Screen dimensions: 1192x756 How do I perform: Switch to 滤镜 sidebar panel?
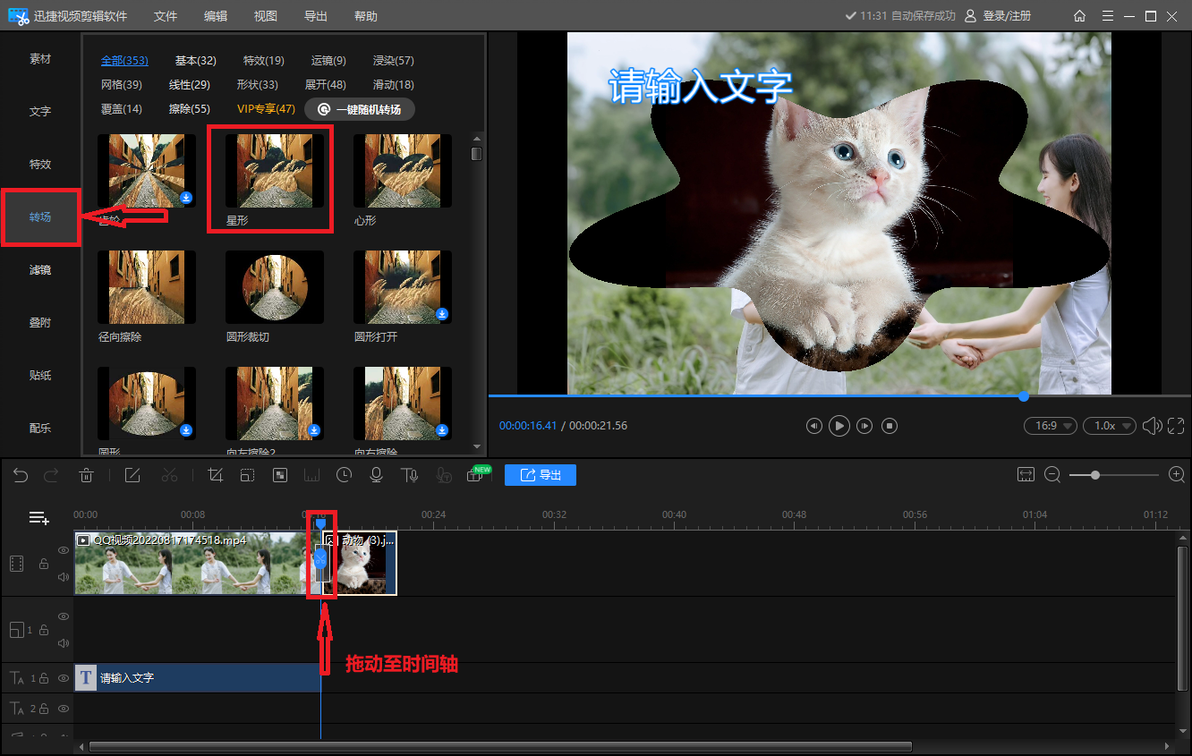pyautogui.click(x=40, y=270)
